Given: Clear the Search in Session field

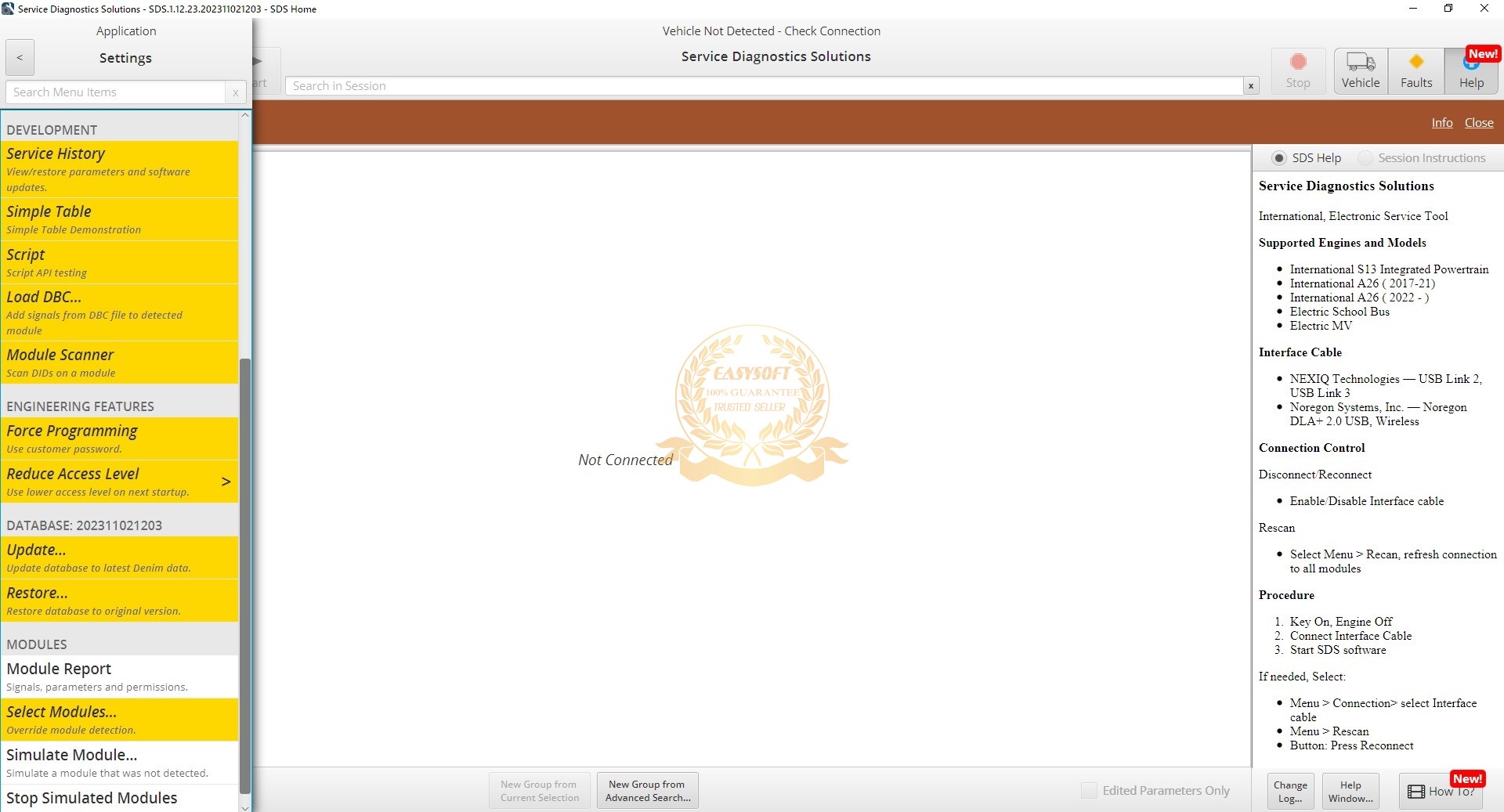Looking at the screenshot, I should click(x=1251, y=86).
